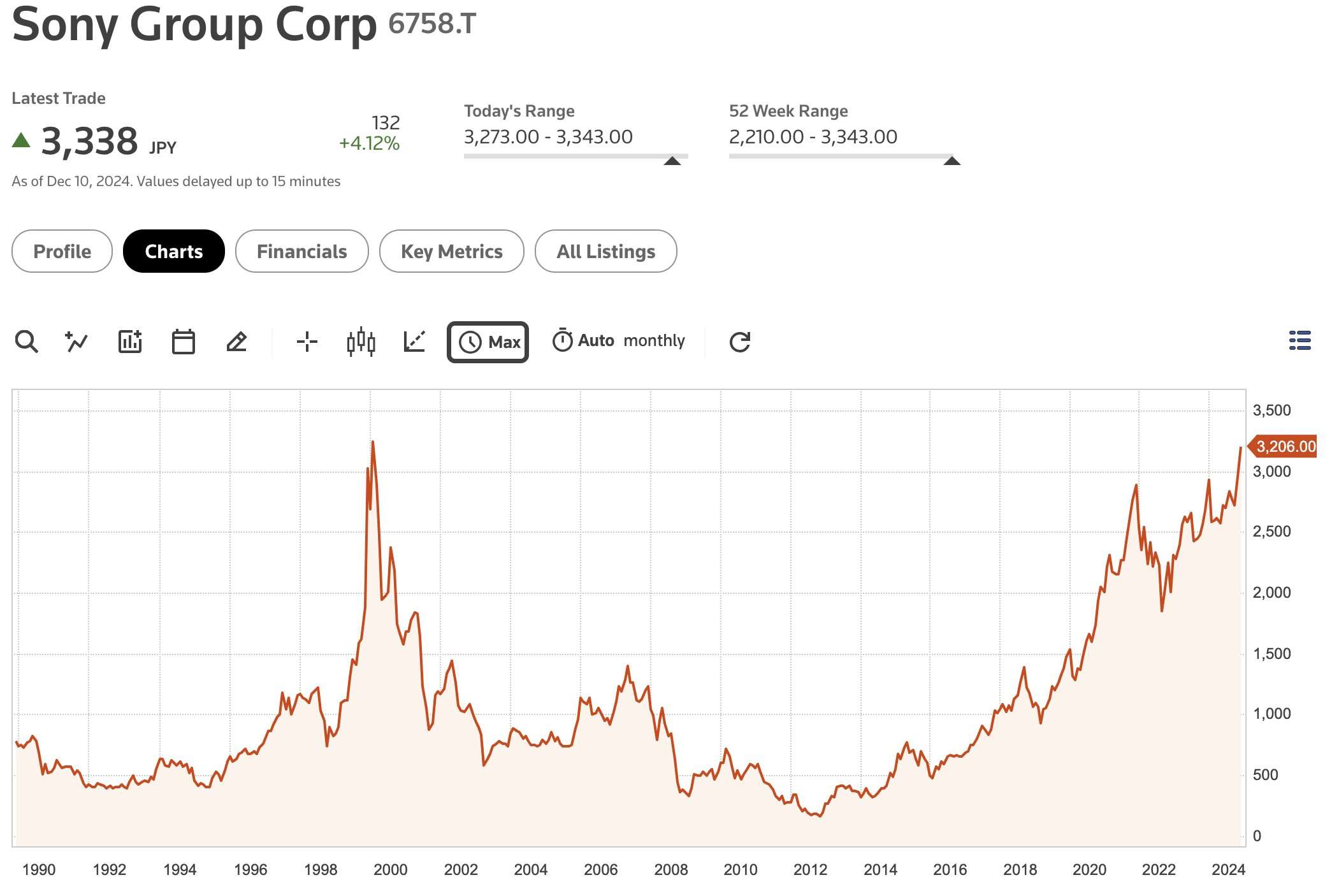
Task: Toggle the crosshair cursor tool
Action: tap(307, 342)
